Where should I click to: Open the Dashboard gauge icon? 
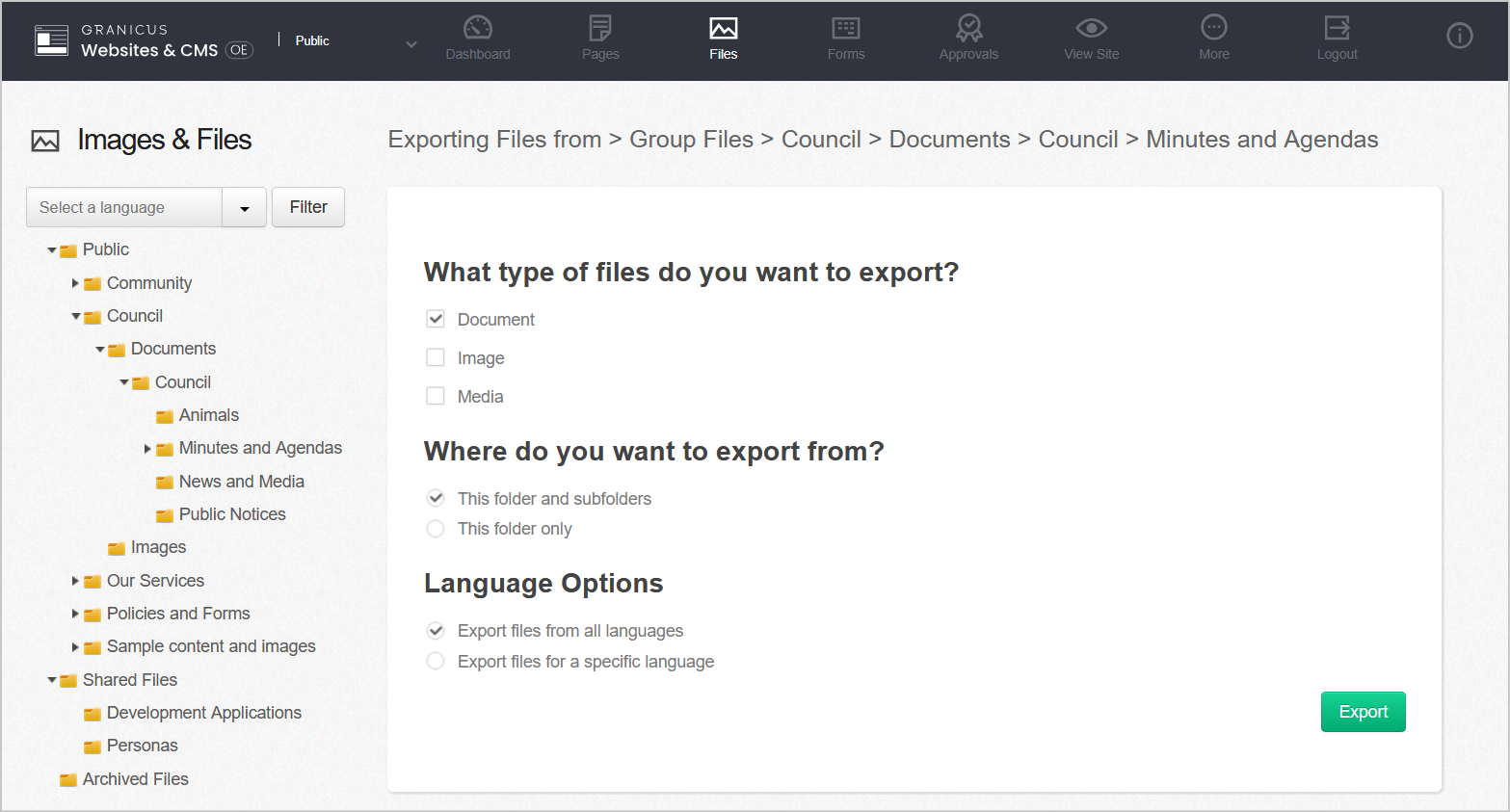[478, 28]
